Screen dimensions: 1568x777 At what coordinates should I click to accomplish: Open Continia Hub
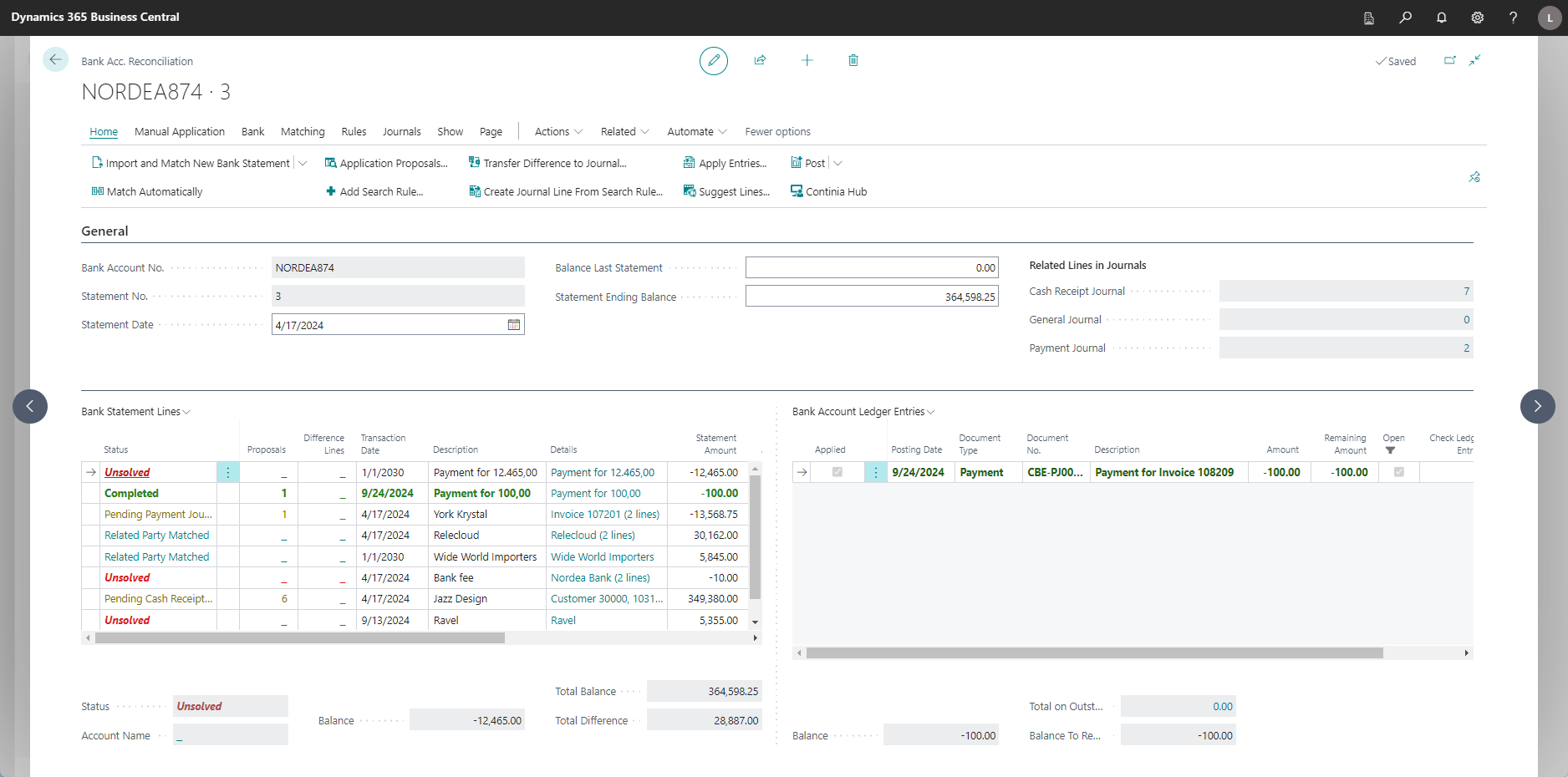coord(828,191)
